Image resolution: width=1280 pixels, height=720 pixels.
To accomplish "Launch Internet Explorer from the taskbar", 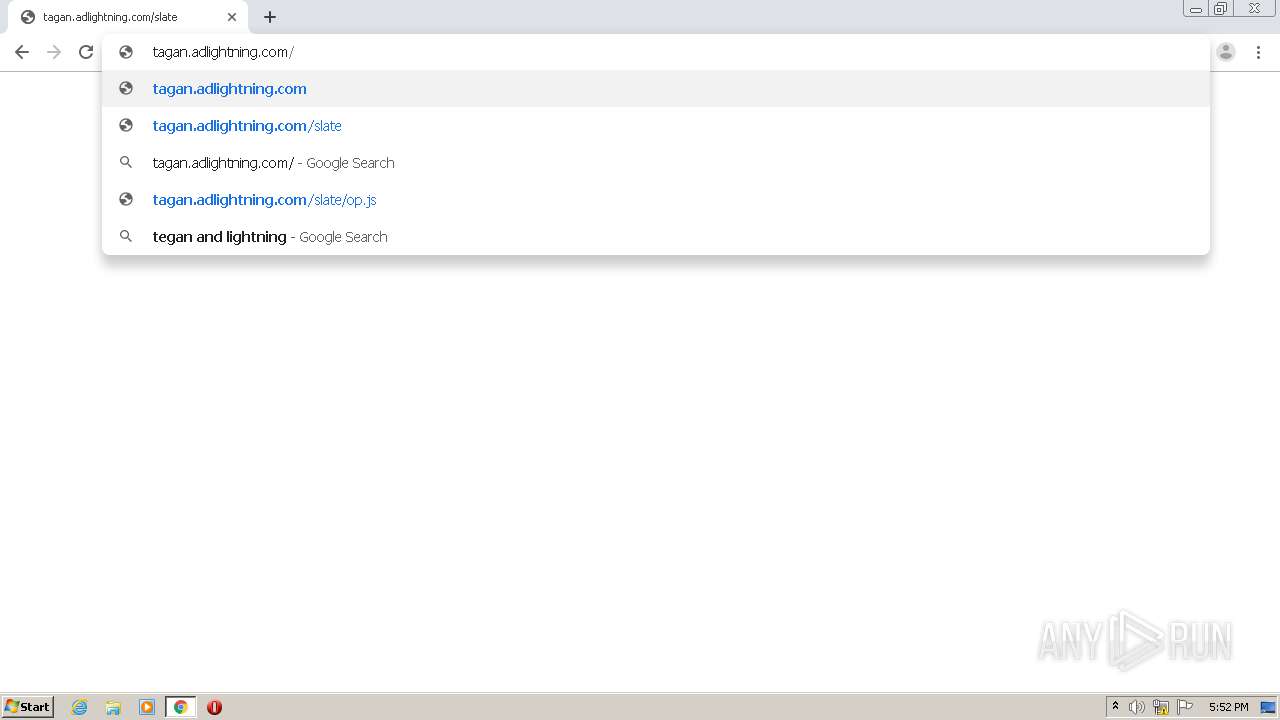I will [80, 707].
